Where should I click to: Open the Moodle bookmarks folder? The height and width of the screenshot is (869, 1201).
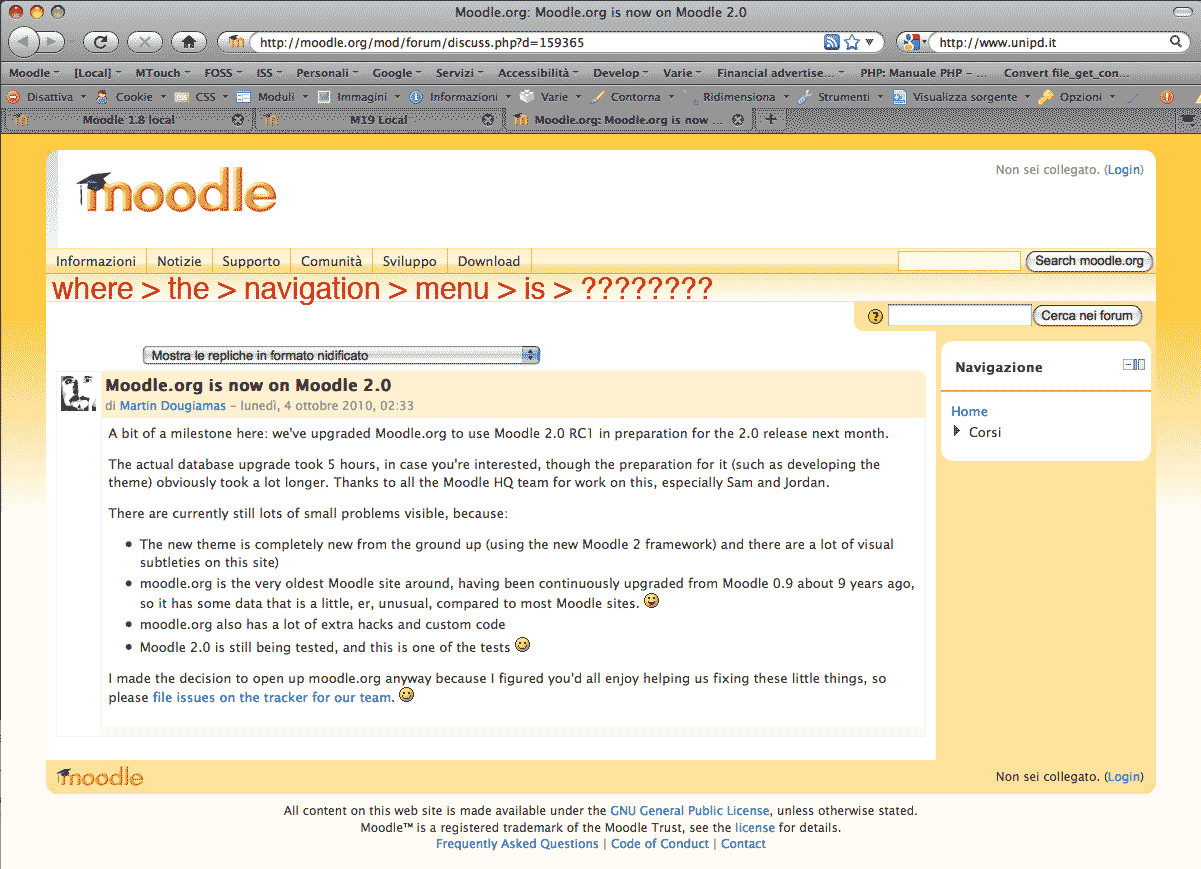click(35, 73)
